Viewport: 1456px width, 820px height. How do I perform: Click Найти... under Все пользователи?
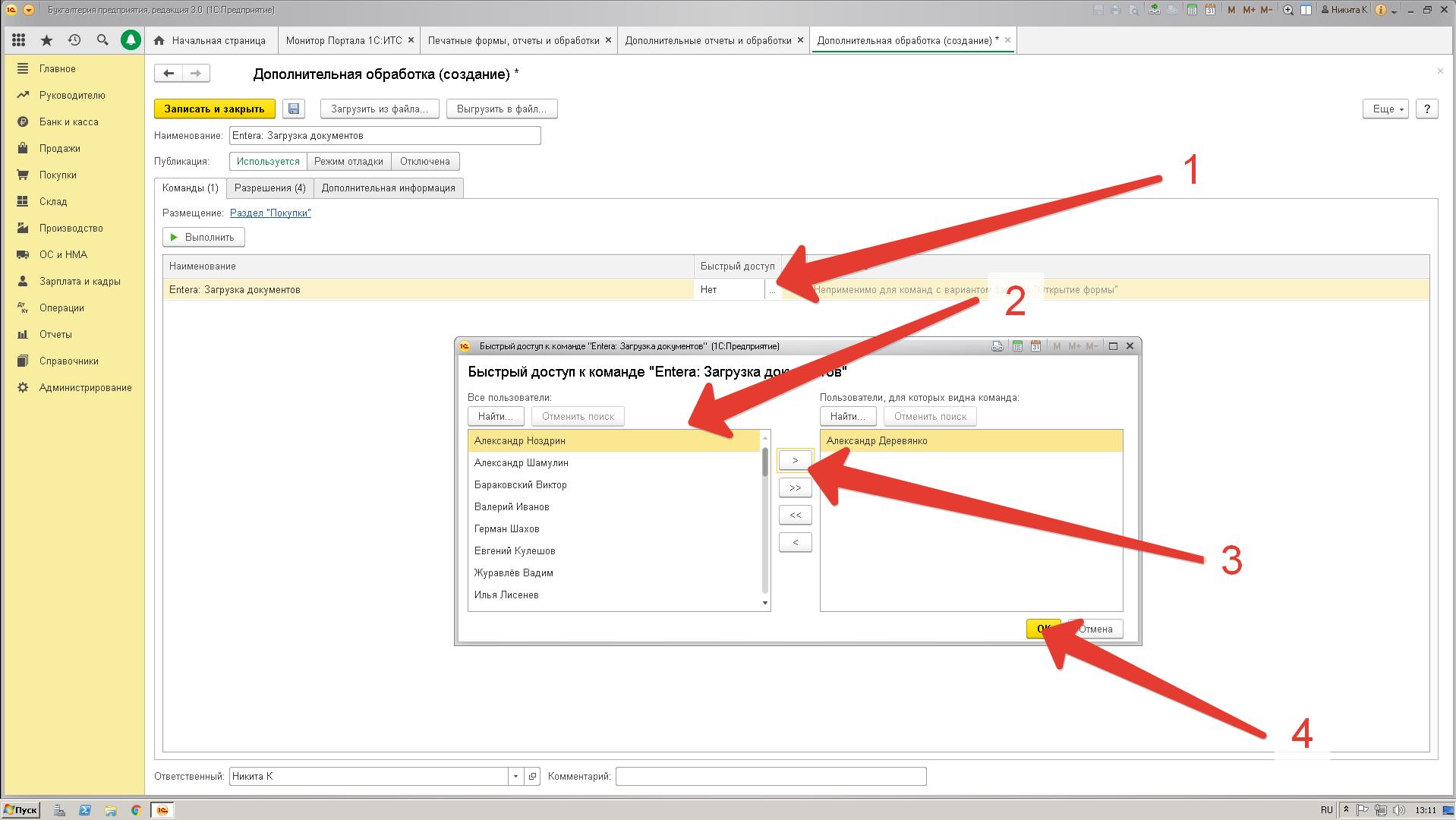point(496,416)
